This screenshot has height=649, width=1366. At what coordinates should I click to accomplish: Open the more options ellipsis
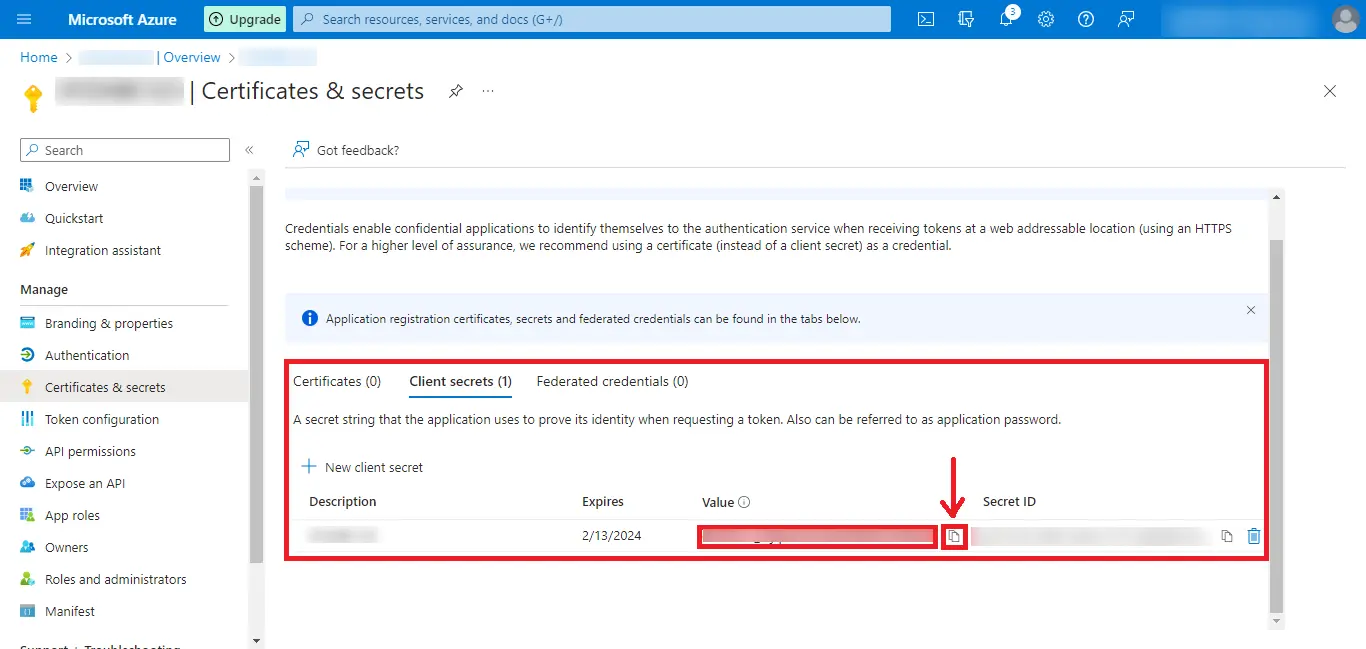[488, 91]
